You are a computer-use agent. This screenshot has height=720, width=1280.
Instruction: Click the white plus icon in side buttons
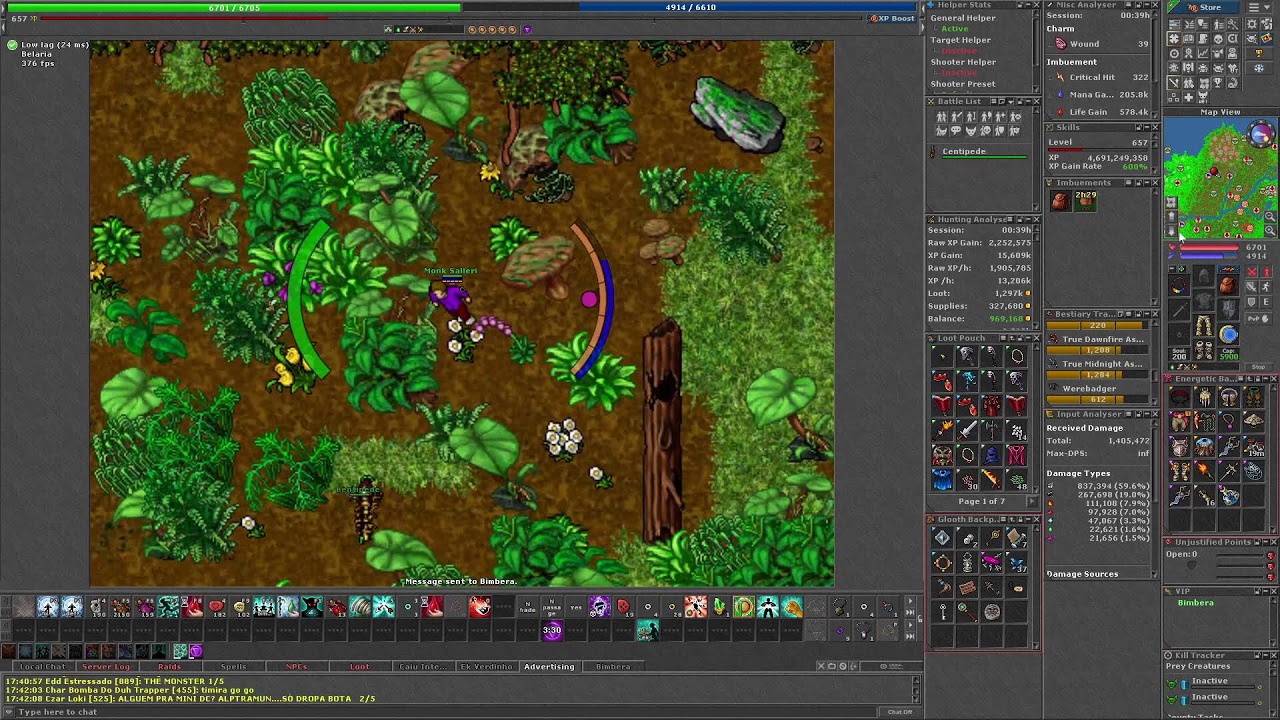point(1189,97)
